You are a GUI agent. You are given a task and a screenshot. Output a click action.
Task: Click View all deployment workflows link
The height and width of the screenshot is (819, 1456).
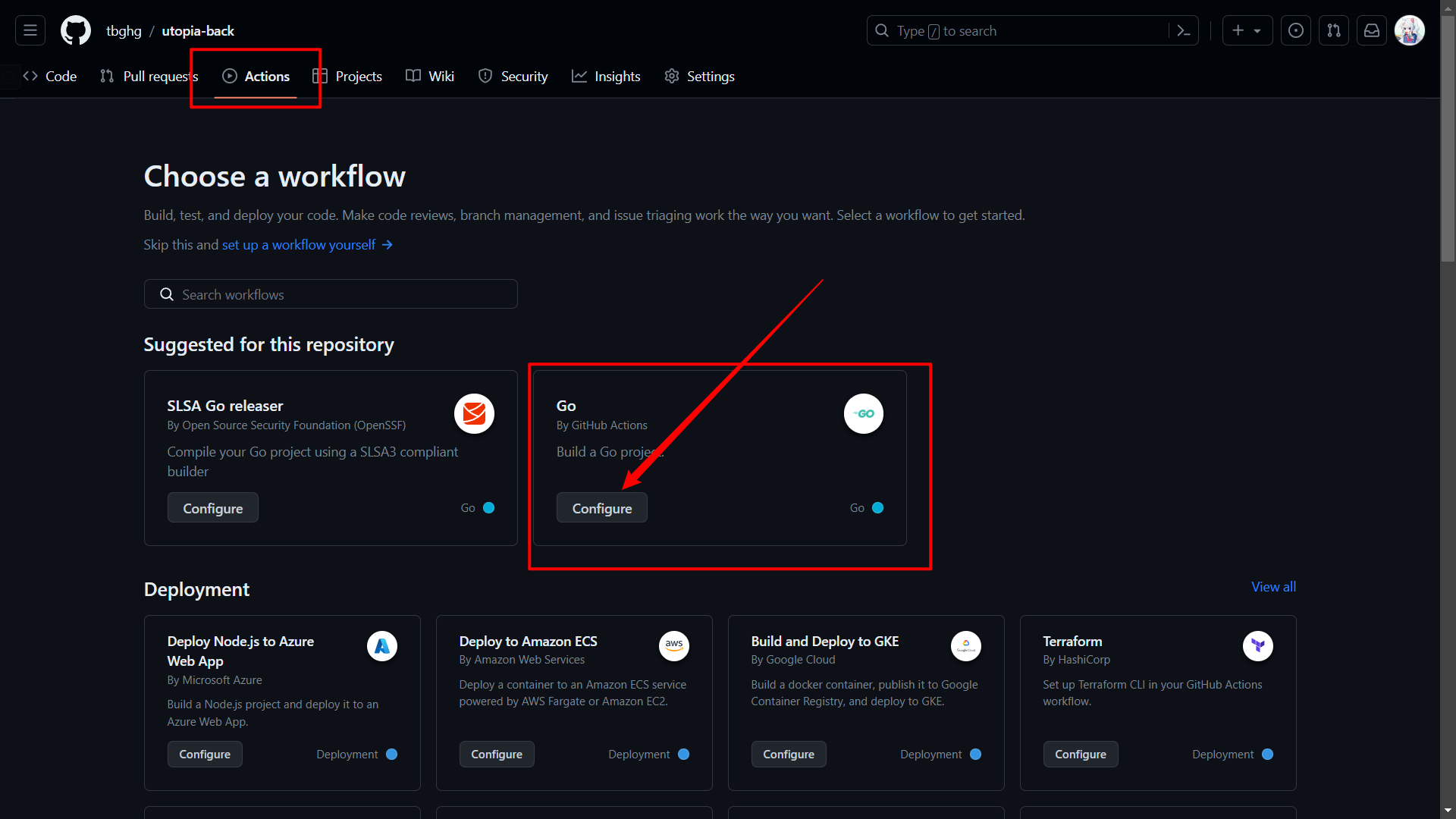pos(1273,587)
